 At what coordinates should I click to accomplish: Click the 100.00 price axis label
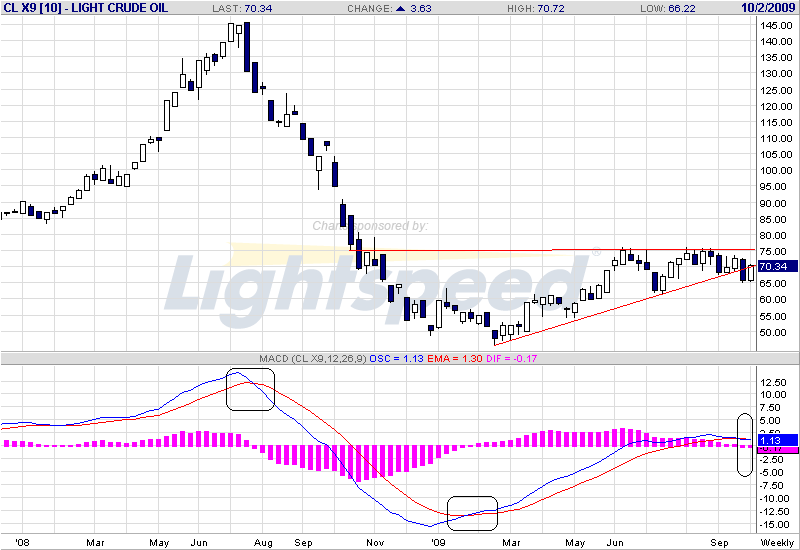(x=776, y=170)
